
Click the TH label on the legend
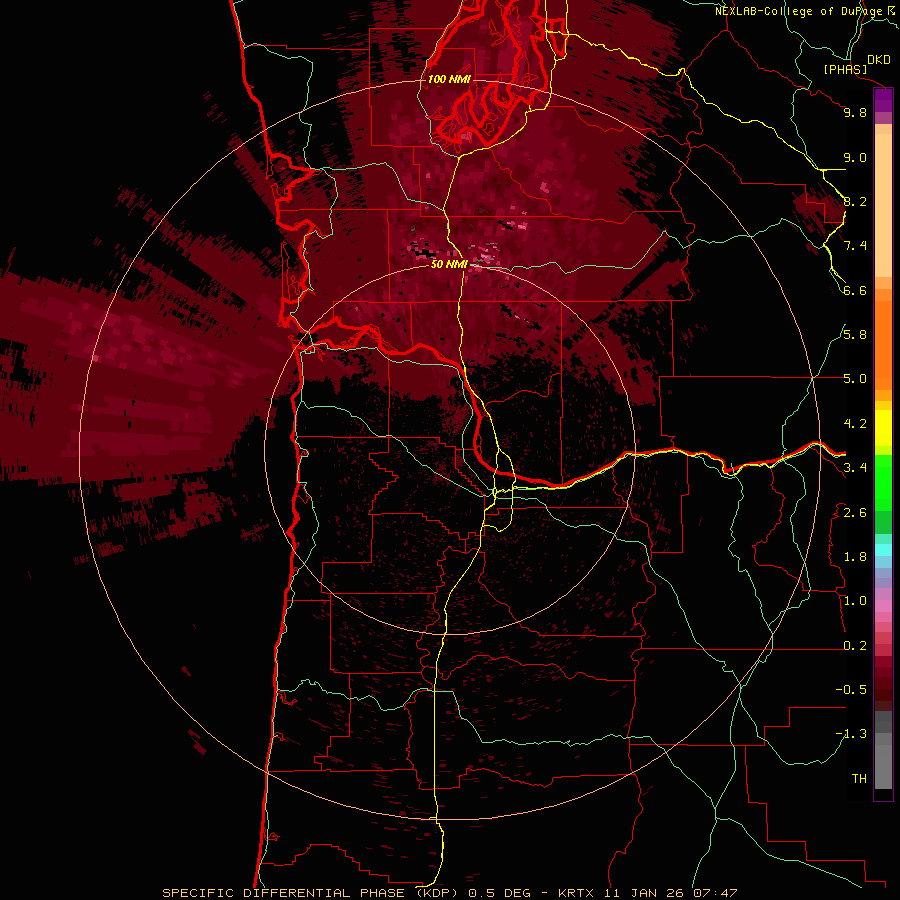[x=859, y=779]
